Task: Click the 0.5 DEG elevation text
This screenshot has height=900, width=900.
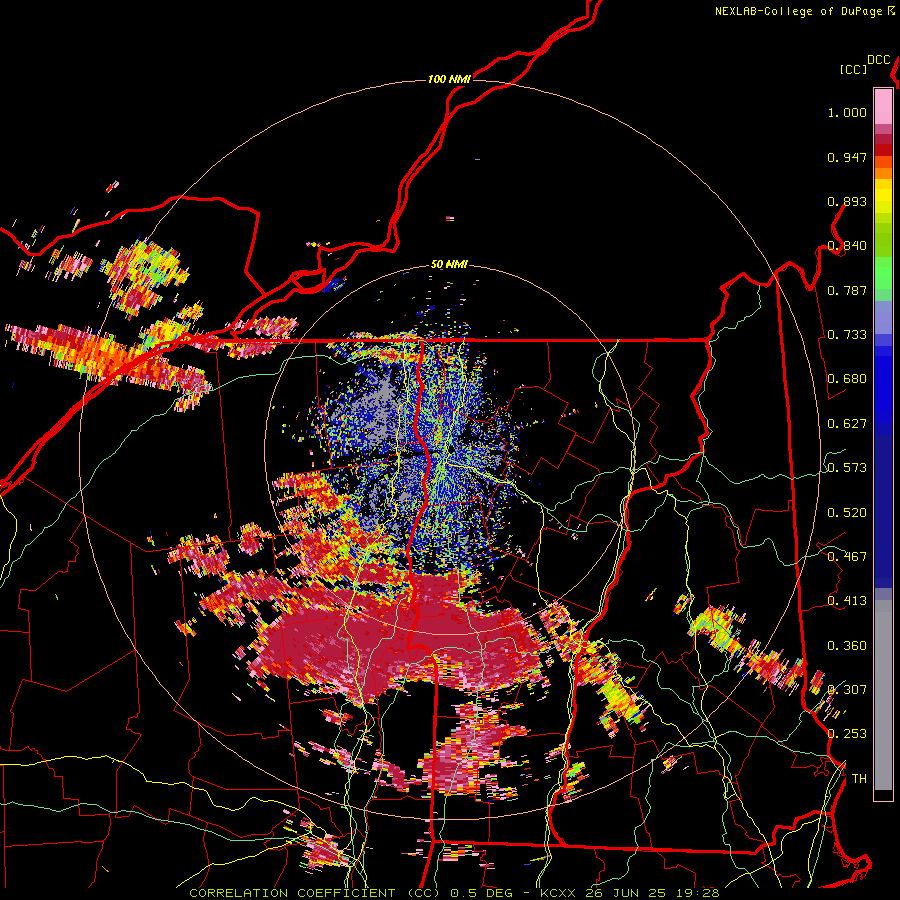Action: pos(481,893)
